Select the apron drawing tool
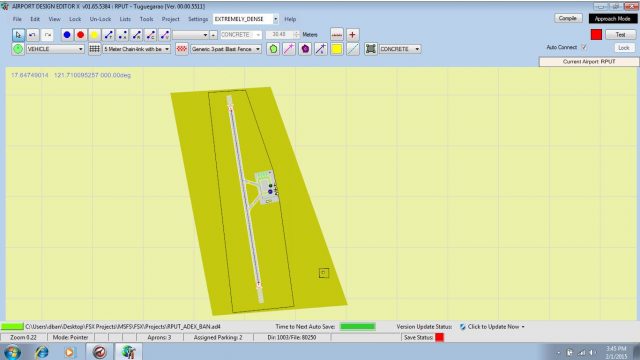Viewport: 640px width, 360px height. 371,49
